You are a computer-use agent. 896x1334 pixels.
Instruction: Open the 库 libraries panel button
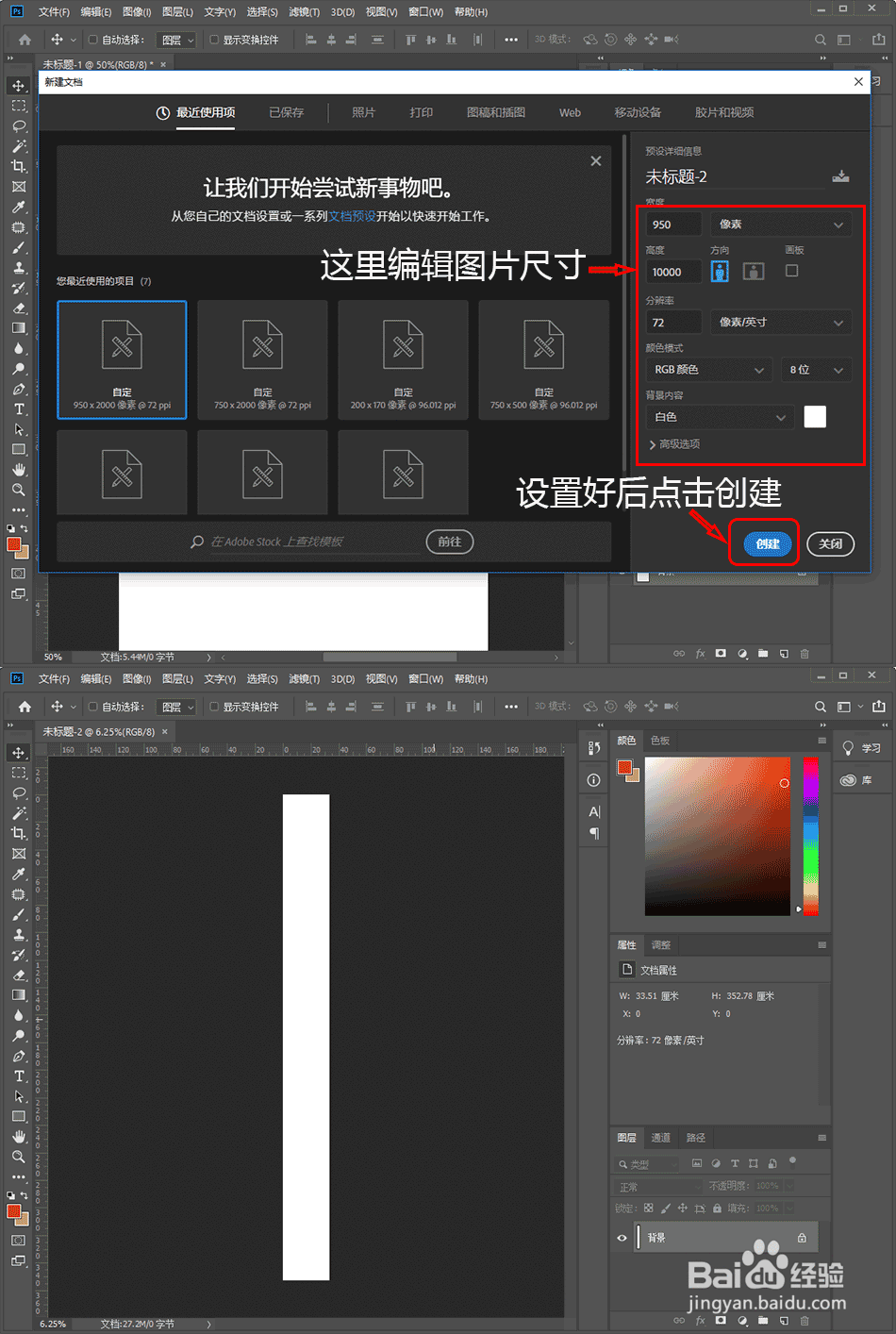(x=856, y=780)
